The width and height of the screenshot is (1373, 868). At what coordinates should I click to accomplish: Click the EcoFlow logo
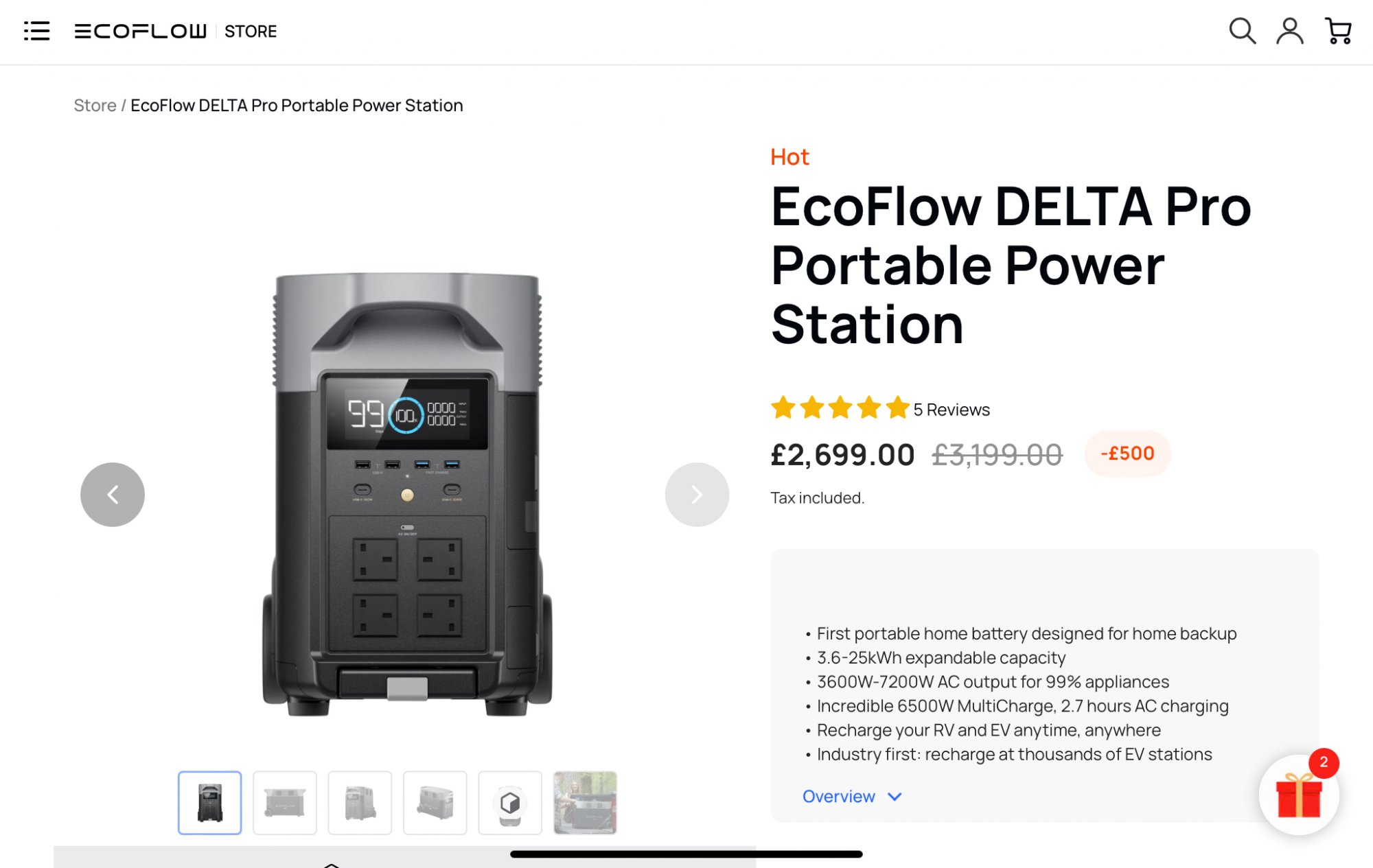pos(140,31)
